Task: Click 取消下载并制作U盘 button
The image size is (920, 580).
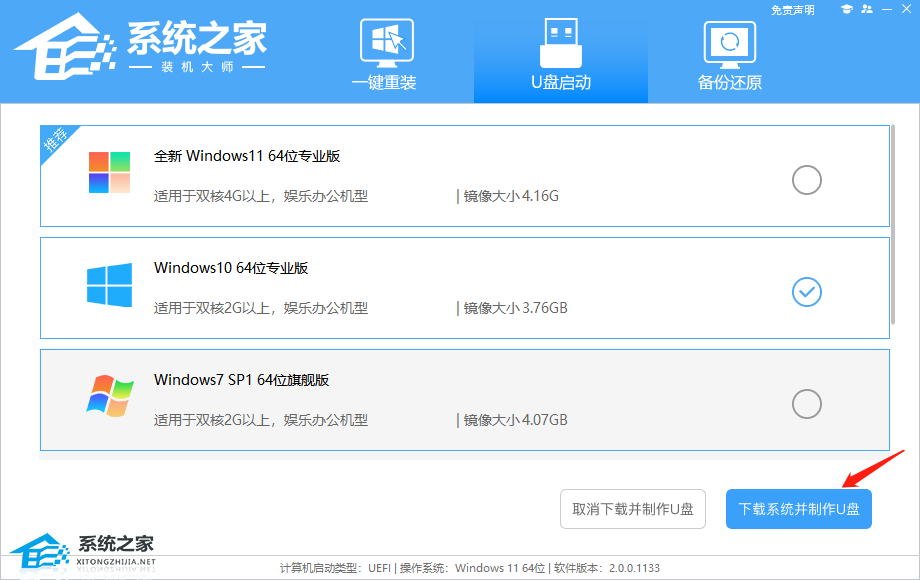Action: 632,509
